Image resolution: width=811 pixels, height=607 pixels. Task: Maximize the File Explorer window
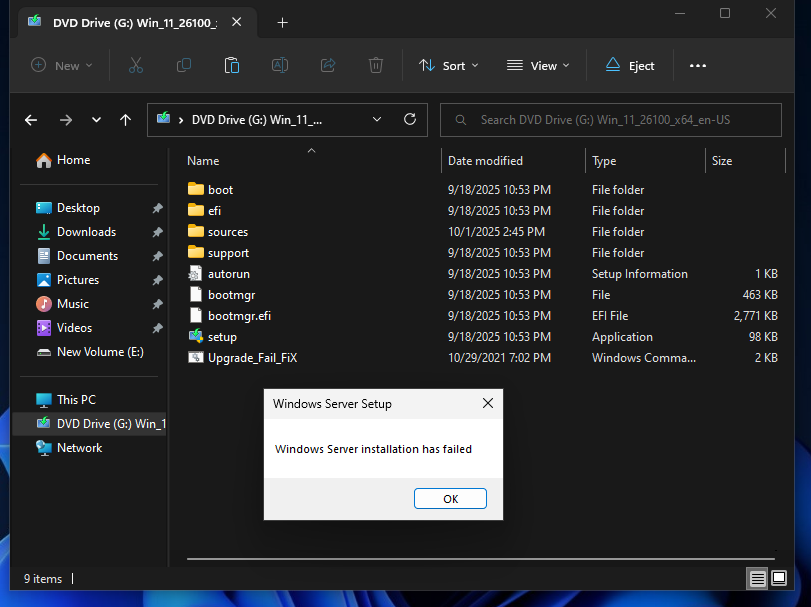[x=725, y=13]
